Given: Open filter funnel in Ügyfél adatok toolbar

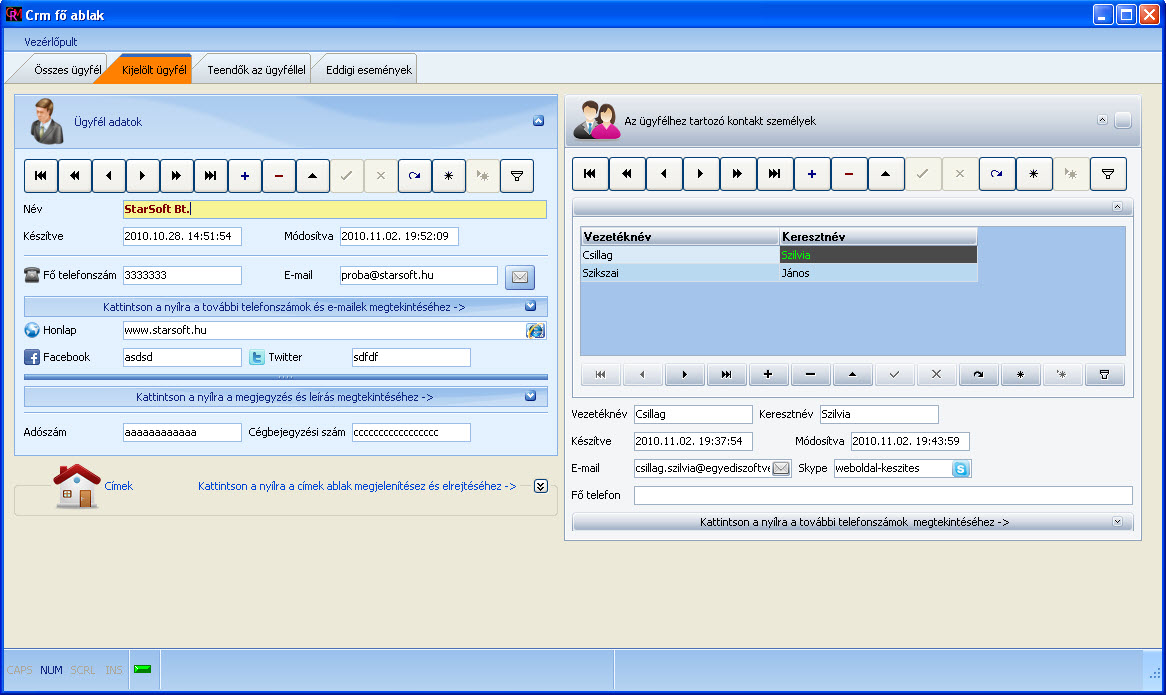Looking at the screenshot, I should coord(517,176).
